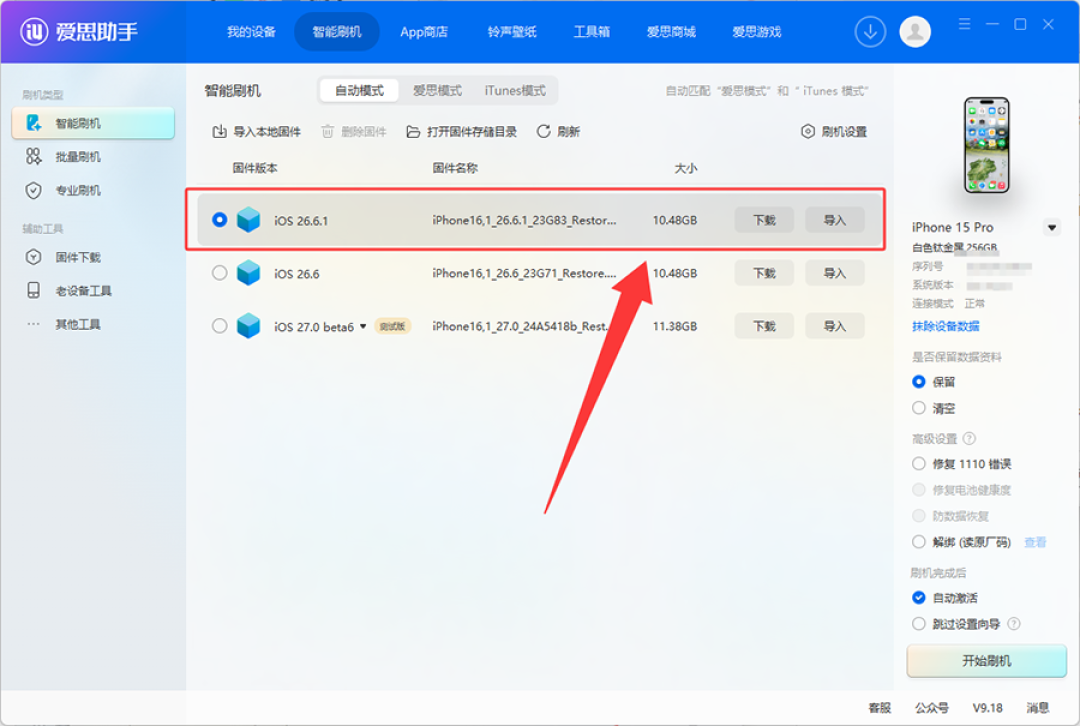The width and height of the screenshot is (1080, 726).
Task: Click 导入 for iOS 26.6.1 firmware
Action: click(835, 220)
